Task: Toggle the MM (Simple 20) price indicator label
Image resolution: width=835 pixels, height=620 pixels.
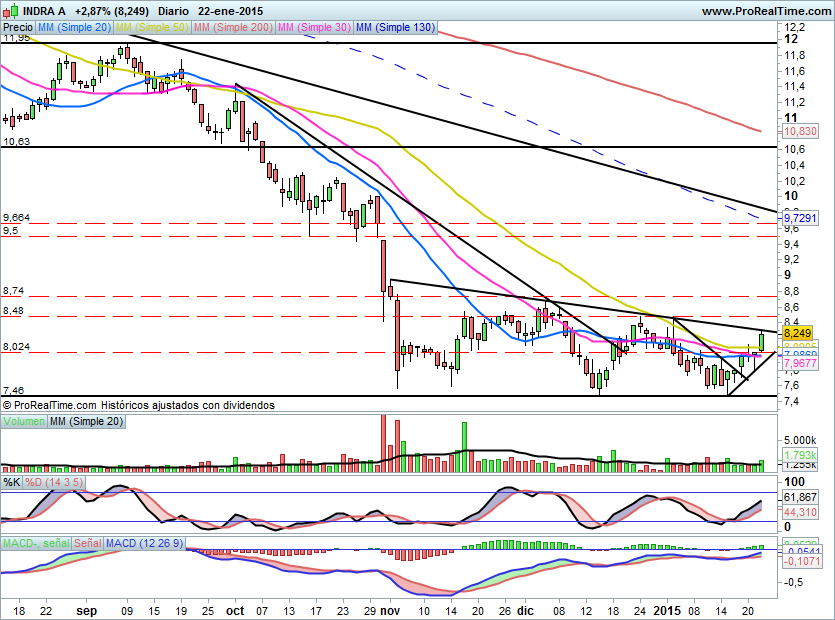Action: [x=75, y=28]
